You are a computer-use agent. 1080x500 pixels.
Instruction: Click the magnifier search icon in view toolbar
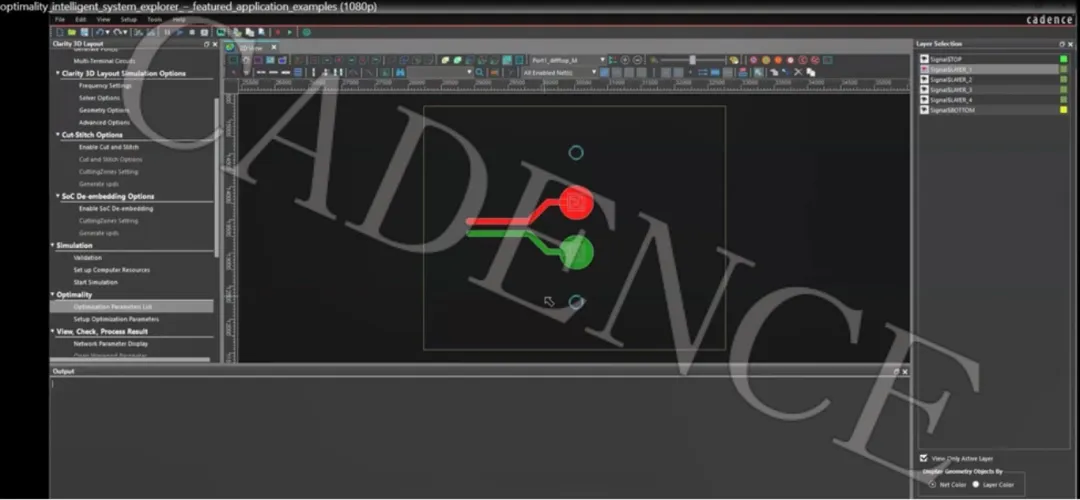(480, 73)
